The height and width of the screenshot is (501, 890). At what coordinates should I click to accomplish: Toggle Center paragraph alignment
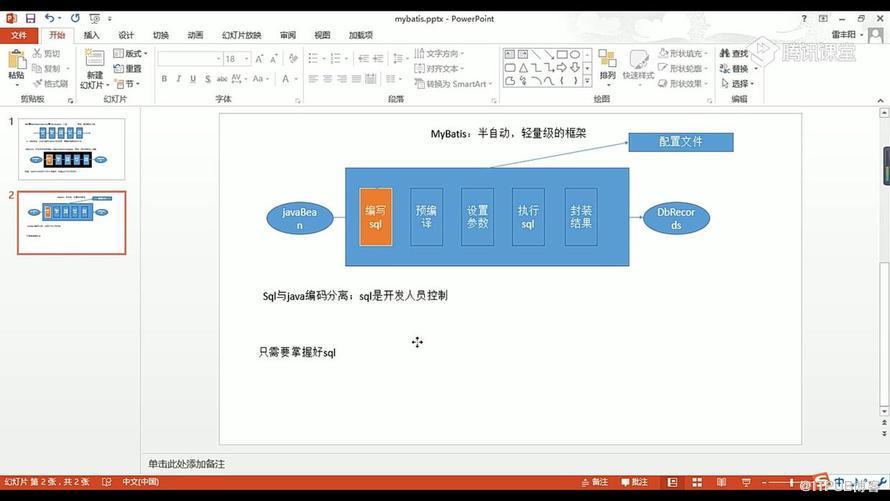tap(328, 79)
